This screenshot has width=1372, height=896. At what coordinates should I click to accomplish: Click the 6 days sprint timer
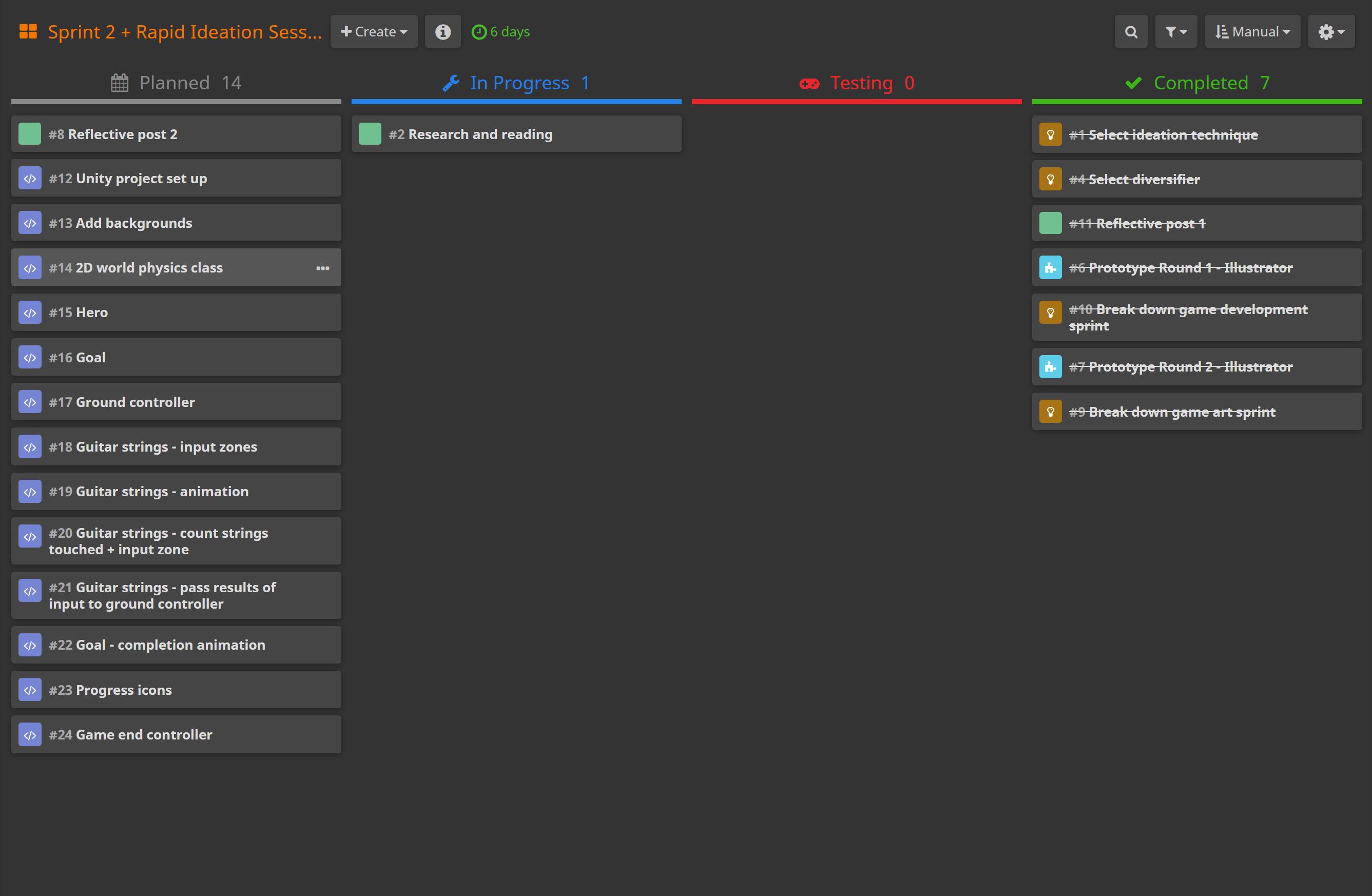[500, 32]
